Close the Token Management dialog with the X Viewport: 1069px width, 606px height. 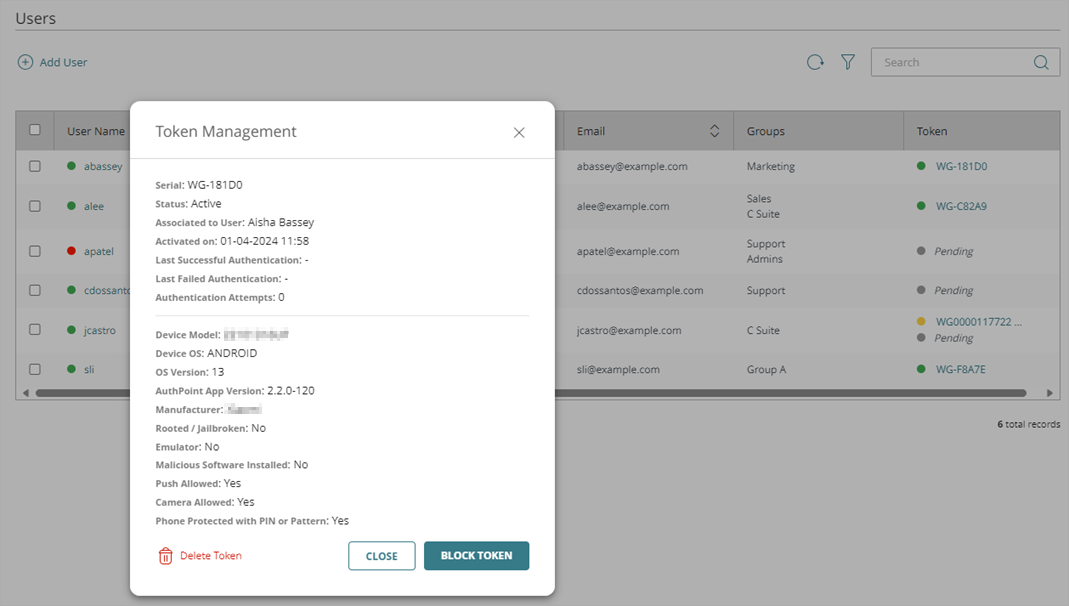pos(519,132)
